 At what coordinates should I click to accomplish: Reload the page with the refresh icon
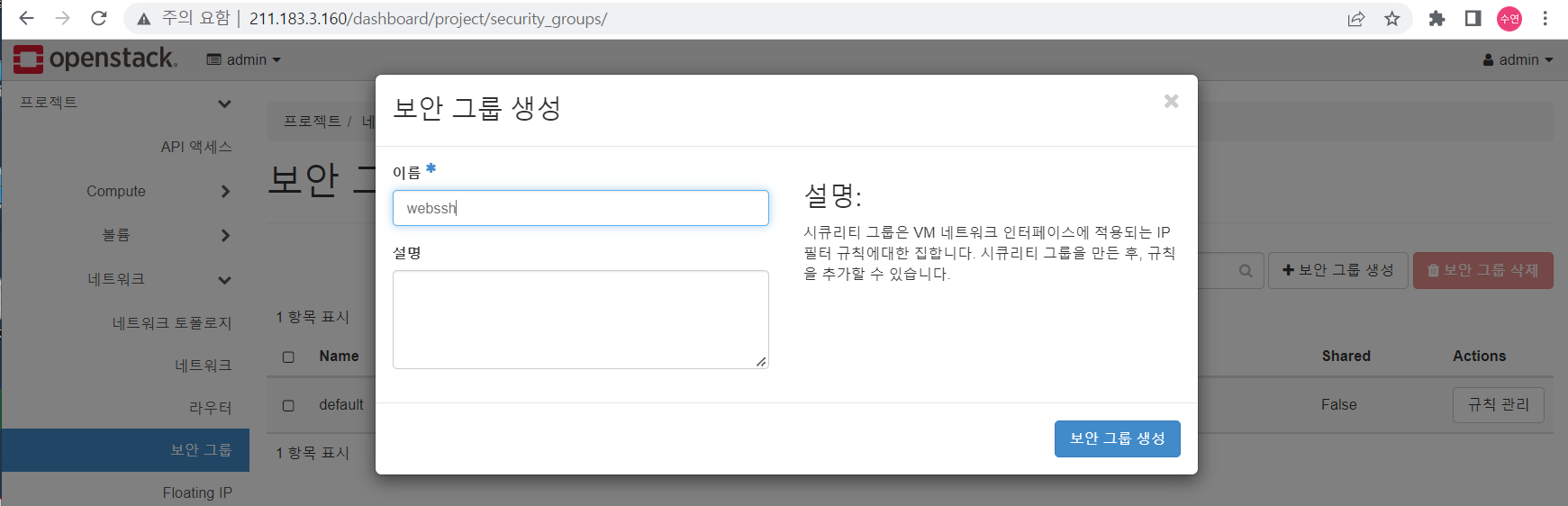coord(99,18)
